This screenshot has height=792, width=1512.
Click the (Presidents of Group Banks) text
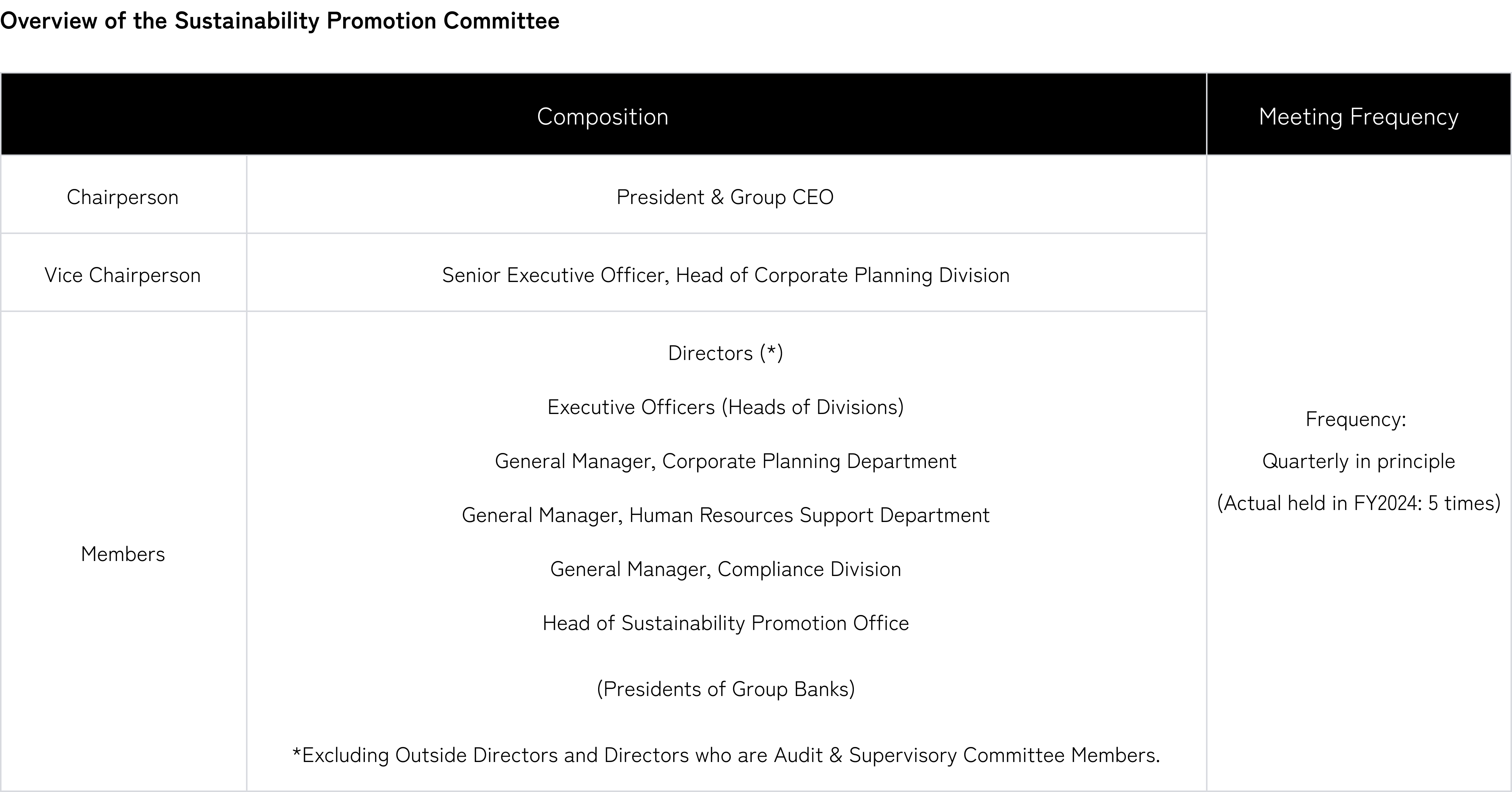[726, 688]
